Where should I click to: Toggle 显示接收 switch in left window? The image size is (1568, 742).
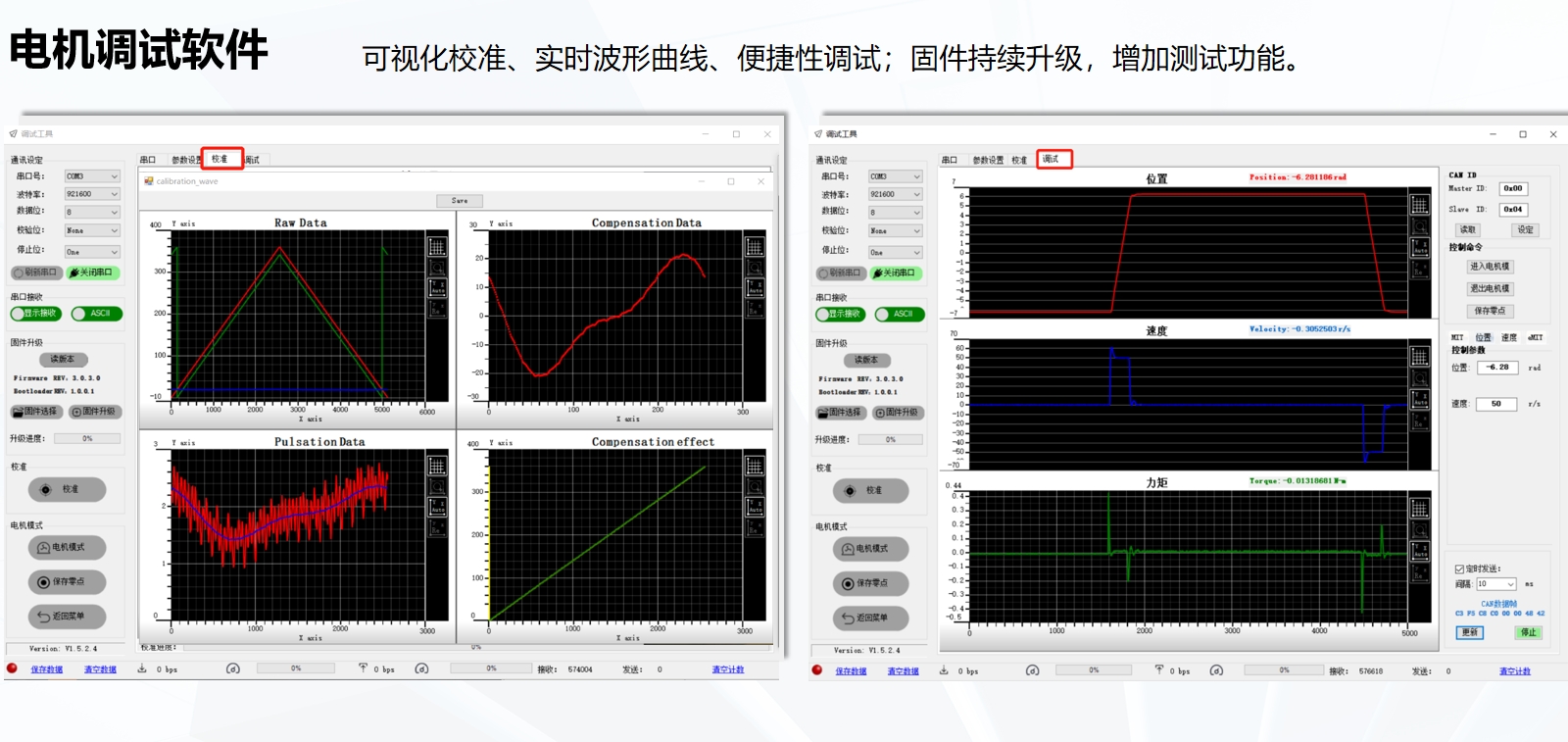point(36,314)
